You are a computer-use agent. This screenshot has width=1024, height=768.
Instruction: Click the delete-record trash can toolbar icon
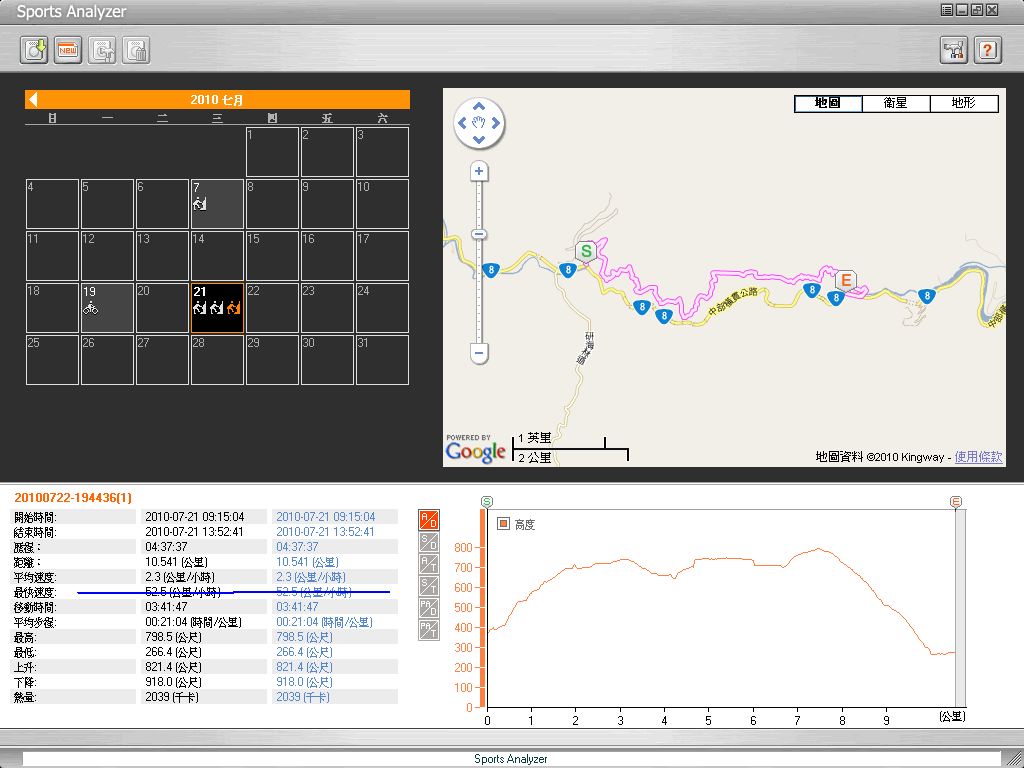click(136, 50)
